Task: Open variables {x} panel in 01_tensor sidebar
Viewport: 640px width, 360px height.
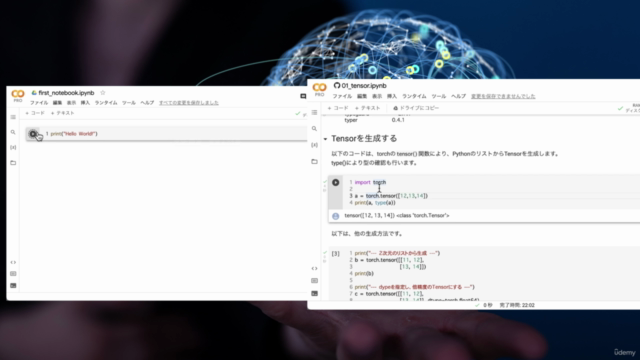Action: click(x=314, y=145)
